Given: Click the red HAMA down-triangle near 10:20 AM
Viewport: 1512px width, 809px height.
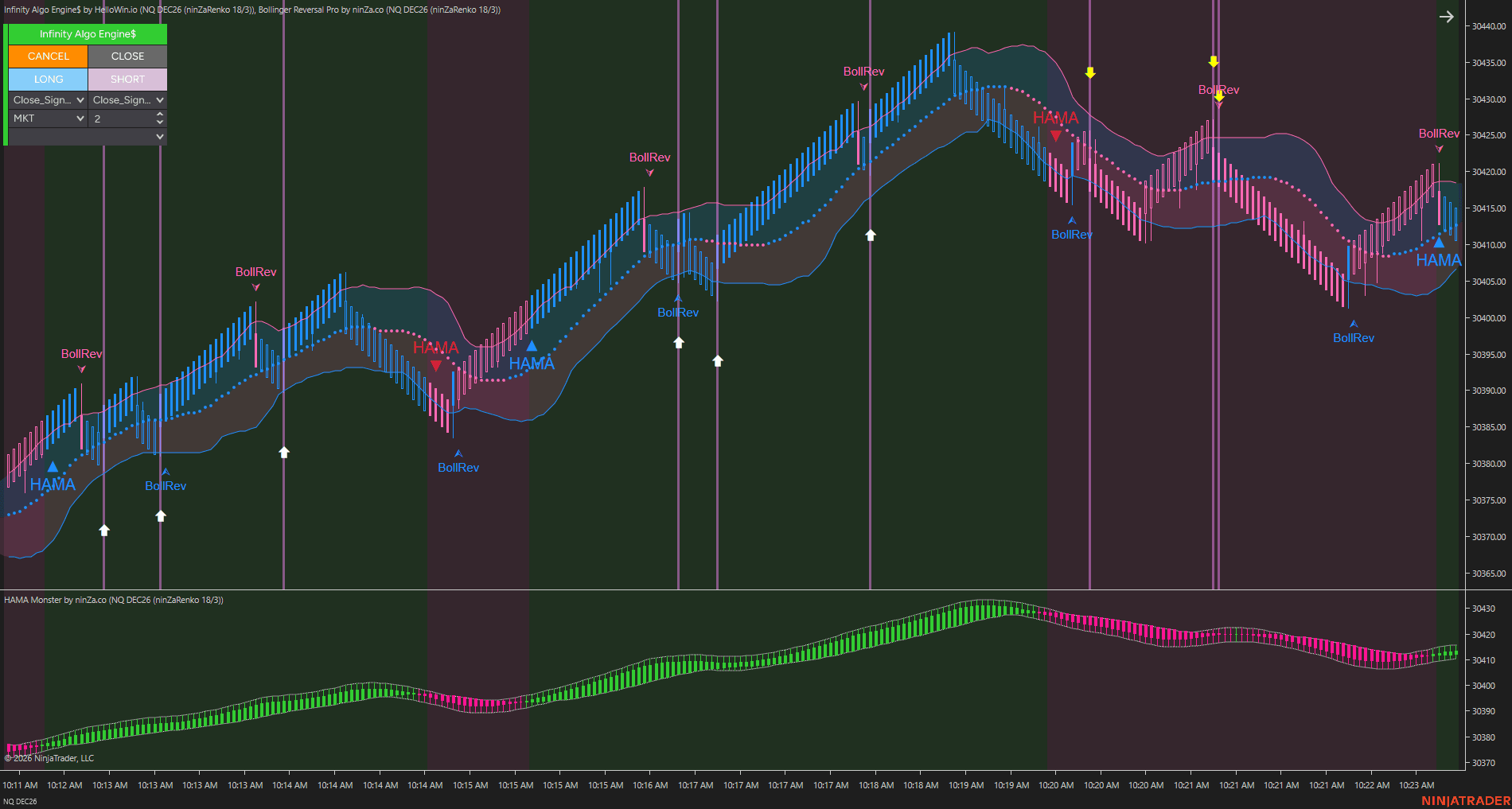Looking at the screenshot, I should (x=1055, y=136).
